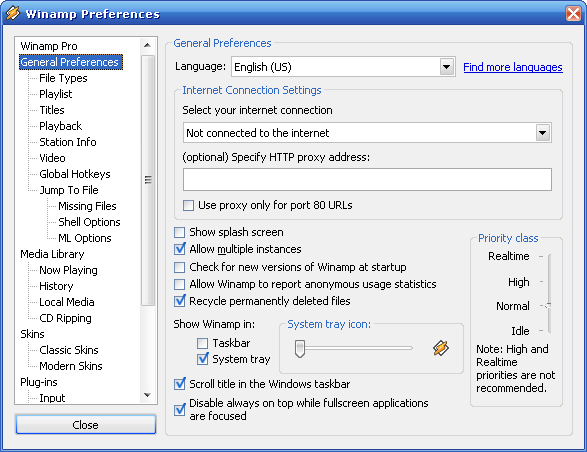Select History tree item
The width and height of the screenshot is (587, 452).
click(x=56, y=286)
